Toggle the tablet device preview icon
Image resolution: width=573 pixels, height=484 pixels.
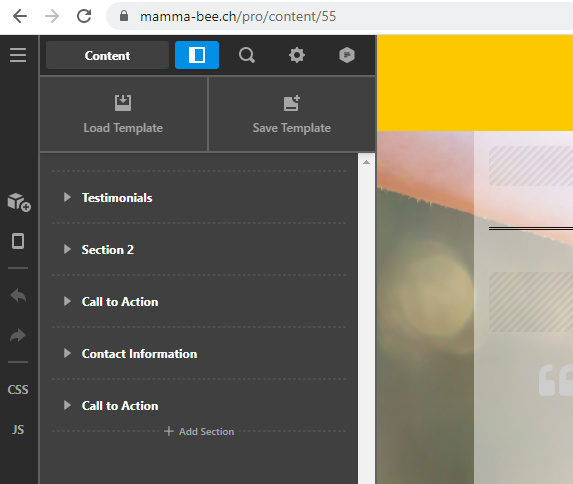(18, 241)
